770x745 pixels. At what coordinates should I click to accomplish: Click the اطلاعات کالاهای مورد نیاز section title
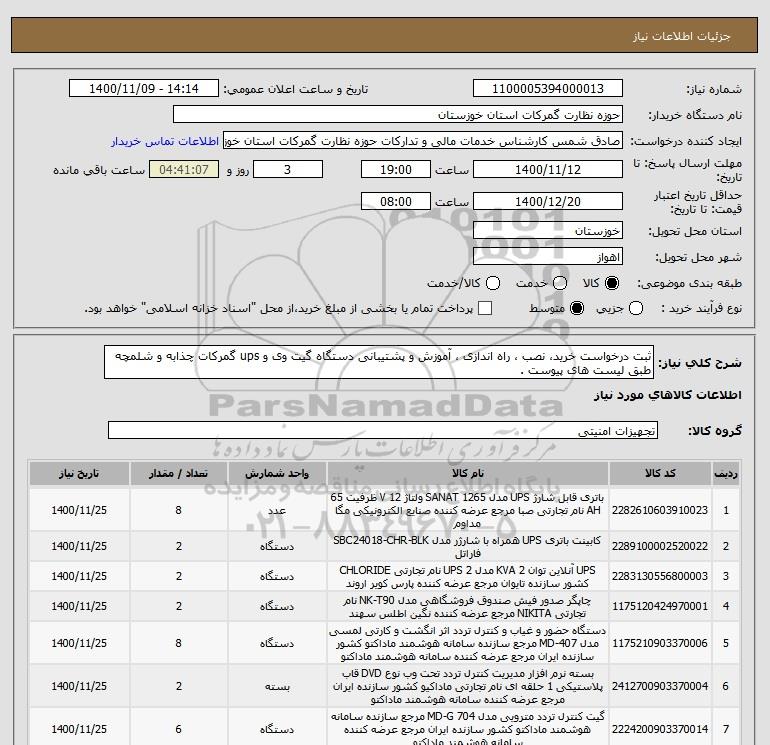[x=667, y=395]
